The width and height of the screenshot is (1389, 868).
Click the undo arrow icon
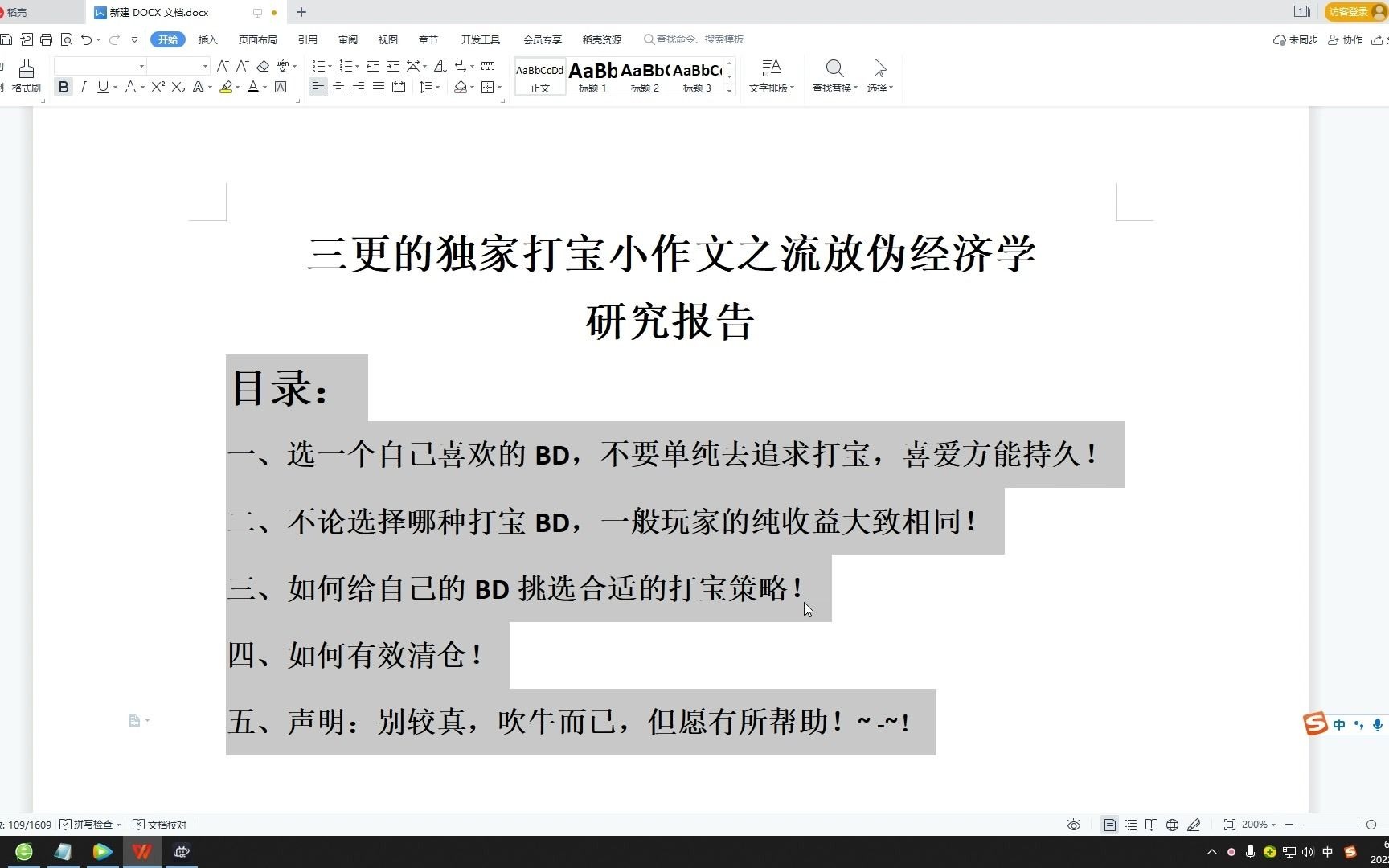[x=86, y=39]
